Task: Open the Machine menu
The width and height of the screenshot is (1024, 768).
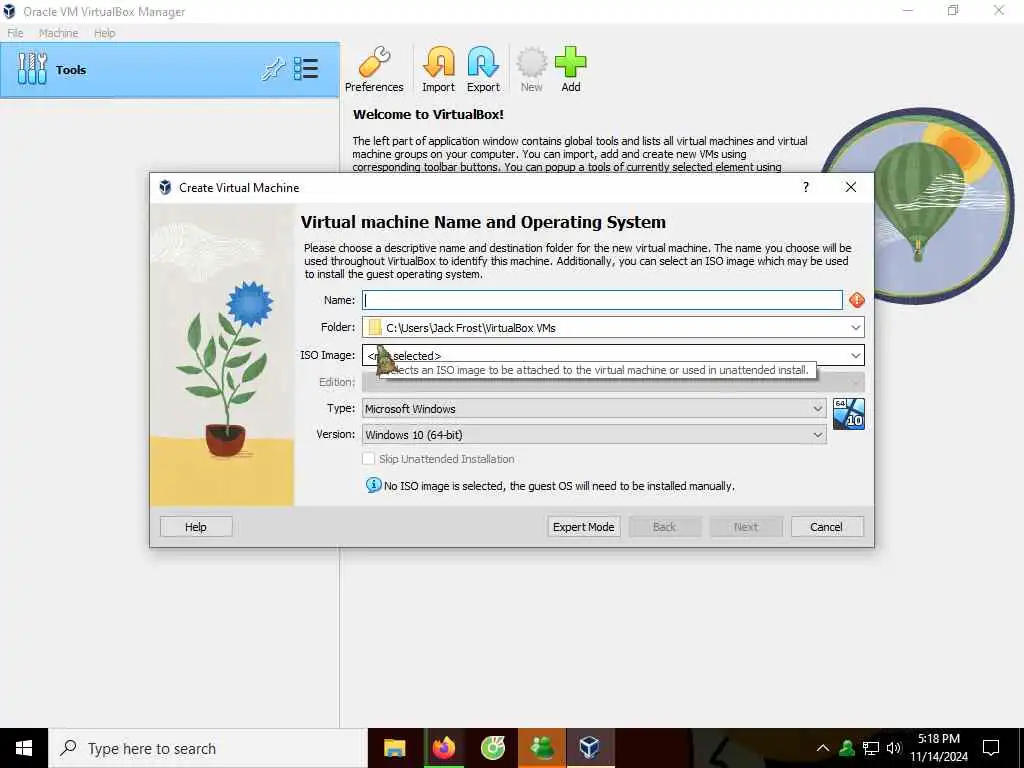Action: [58, 33]
